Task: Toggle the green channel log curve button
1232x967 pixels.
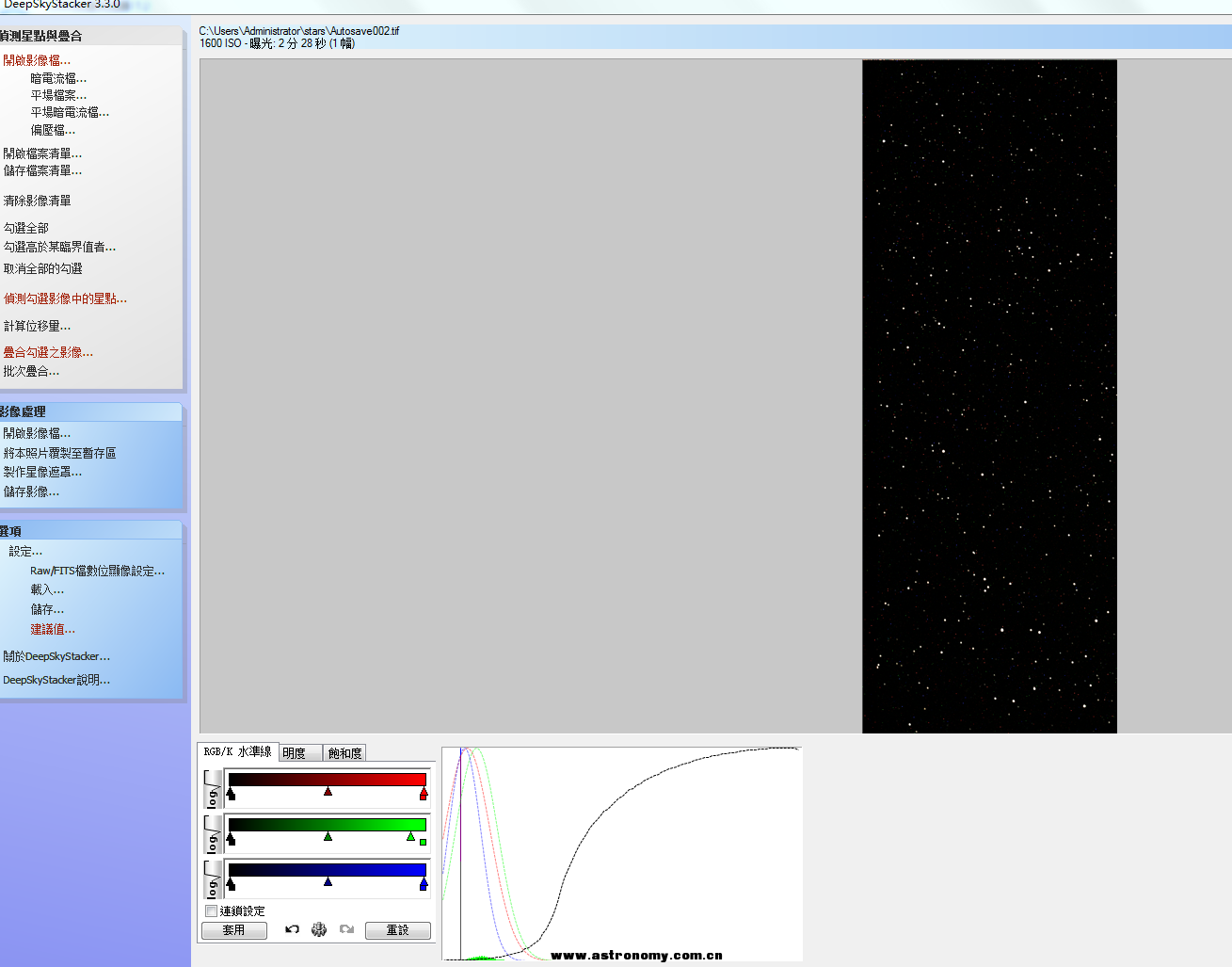Action: 213,835
